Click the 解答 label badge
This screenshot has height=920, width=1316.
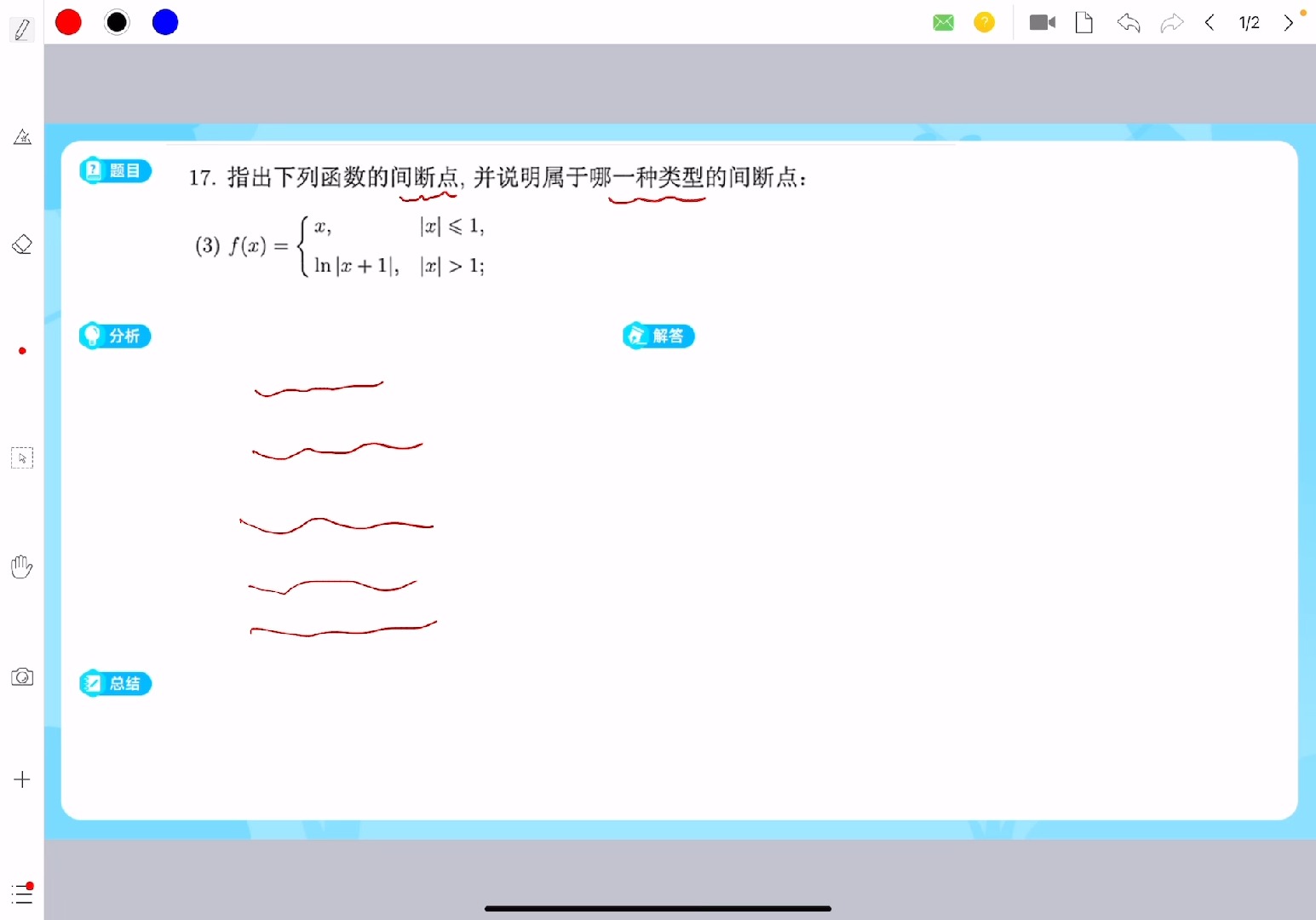tap(658, 336)
